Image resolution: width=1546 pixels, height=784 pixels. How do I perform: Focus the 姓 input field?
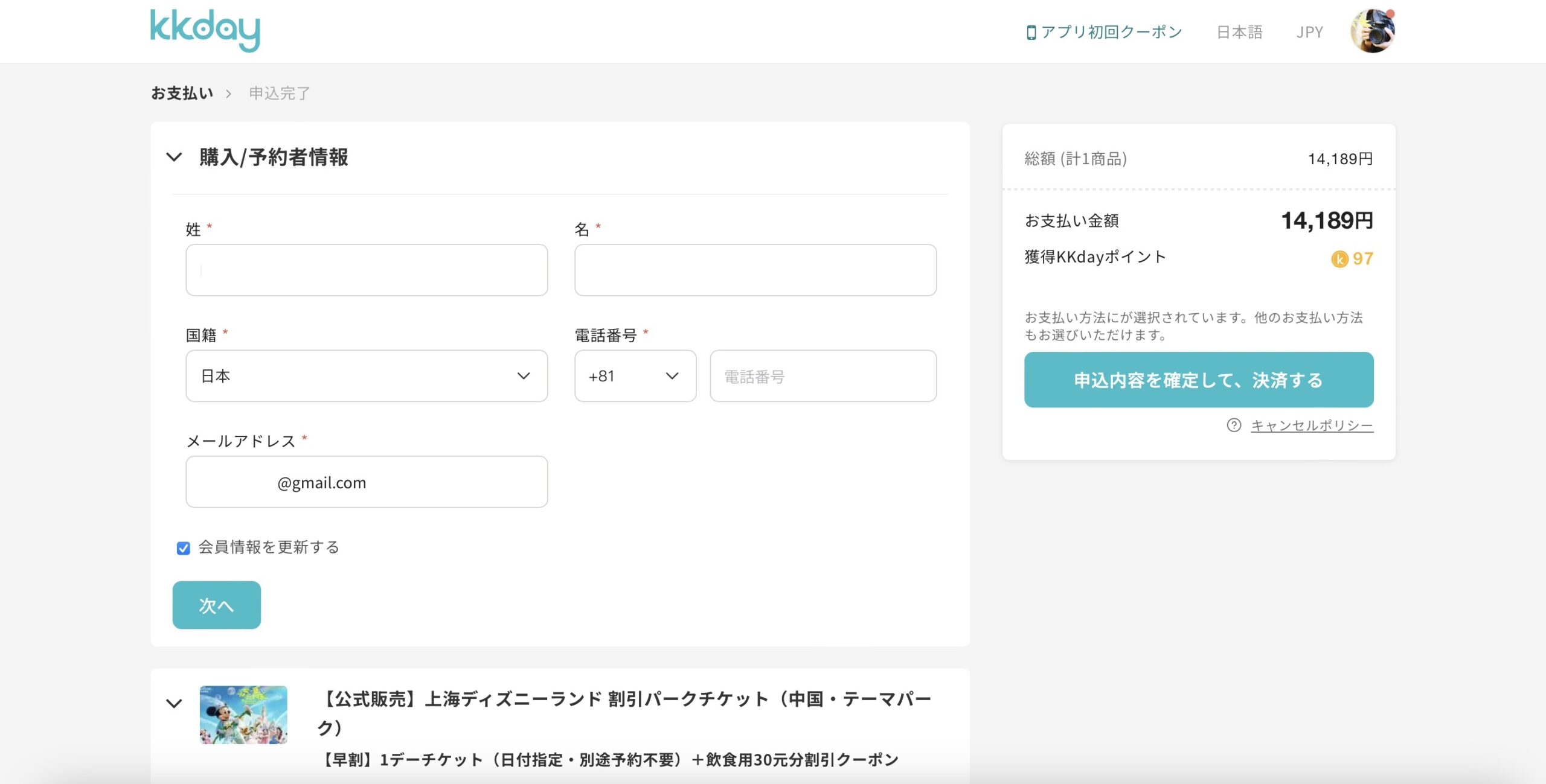point(367,270)
